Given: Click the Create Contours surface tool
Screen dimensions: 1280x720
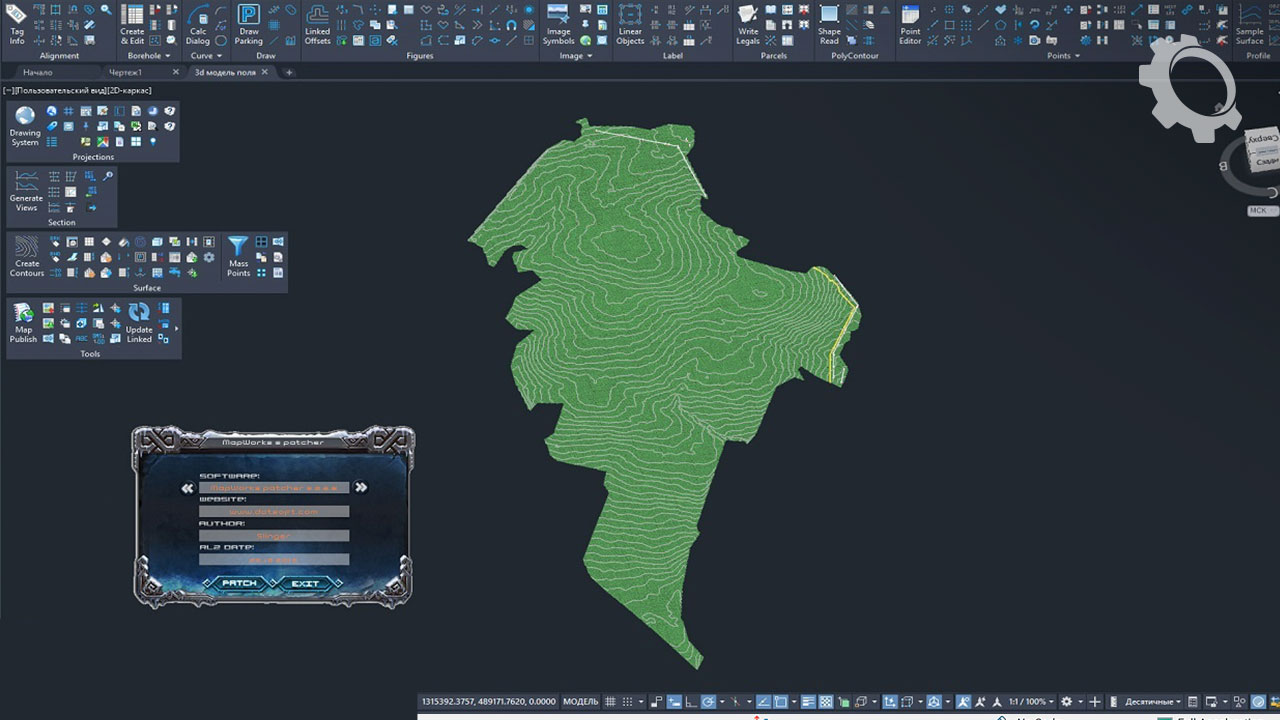Looking at the screenshot, I should (27, 256).
